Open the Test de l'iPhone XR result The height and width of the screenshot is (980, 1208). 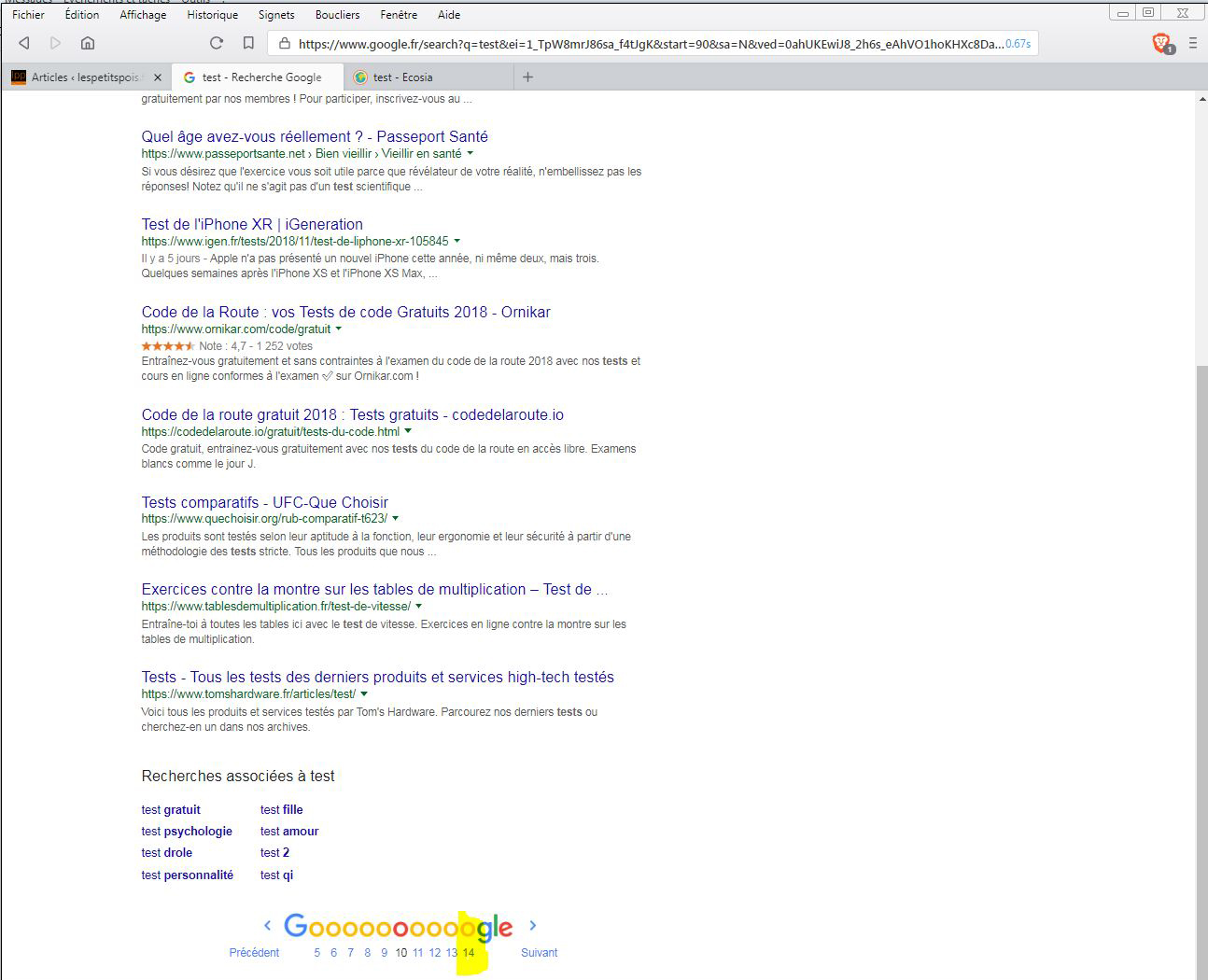coord(252,224)
